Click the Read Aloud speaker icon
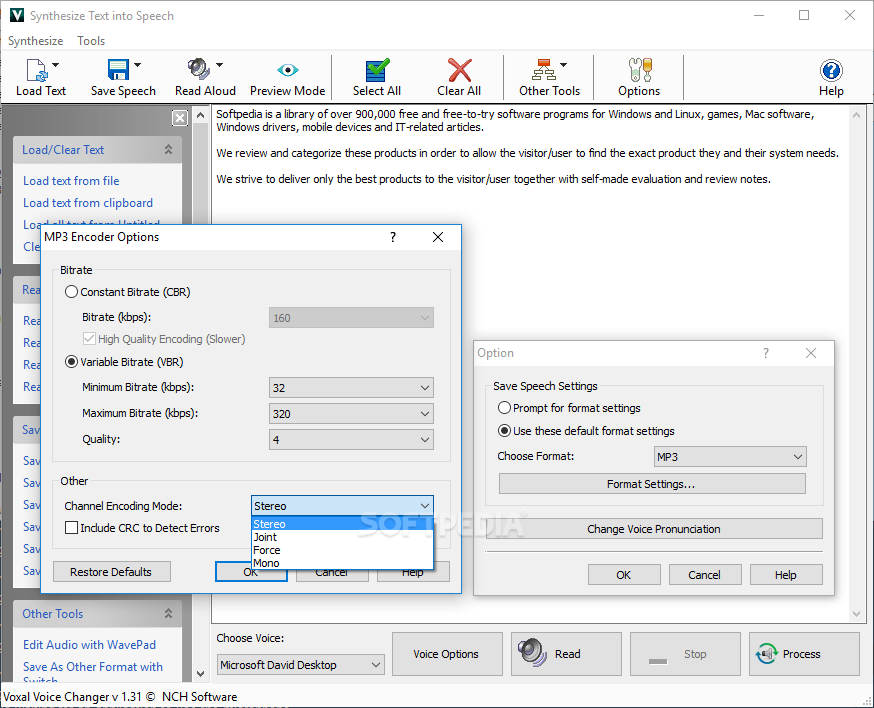Screen dimensions: 874x708 [x=198, y=70]
